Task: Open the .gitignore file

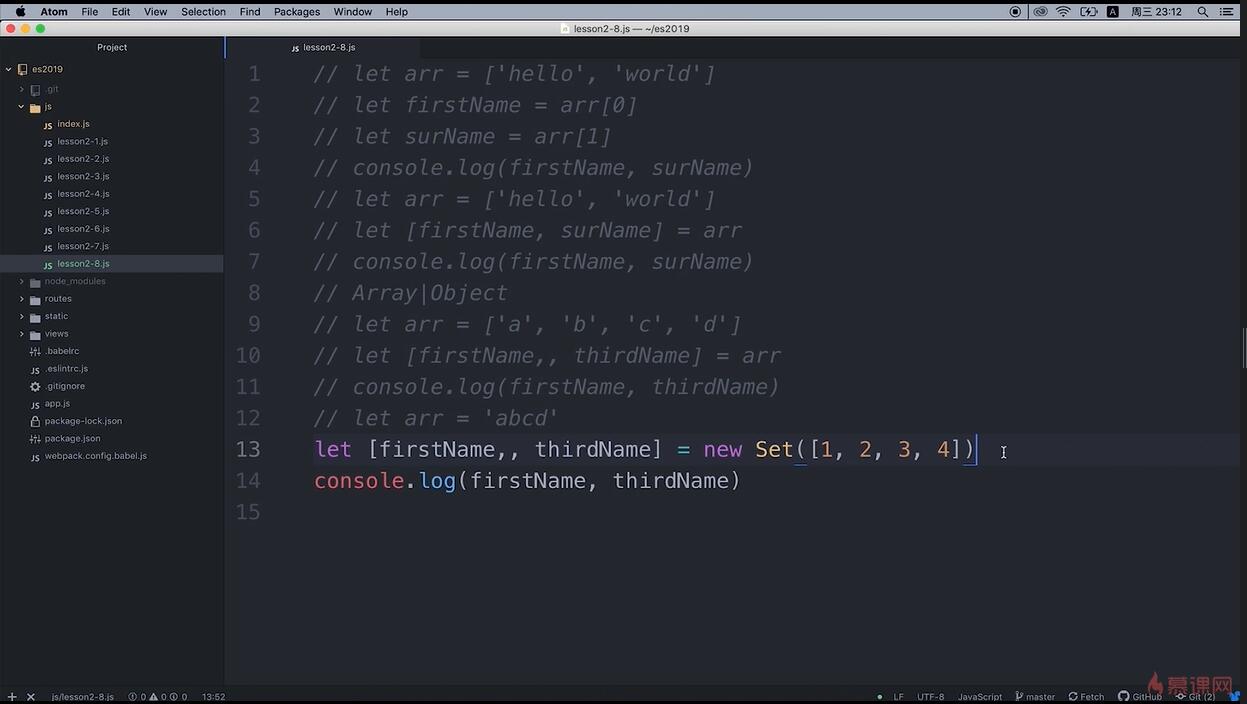Action: coord(64,386)
